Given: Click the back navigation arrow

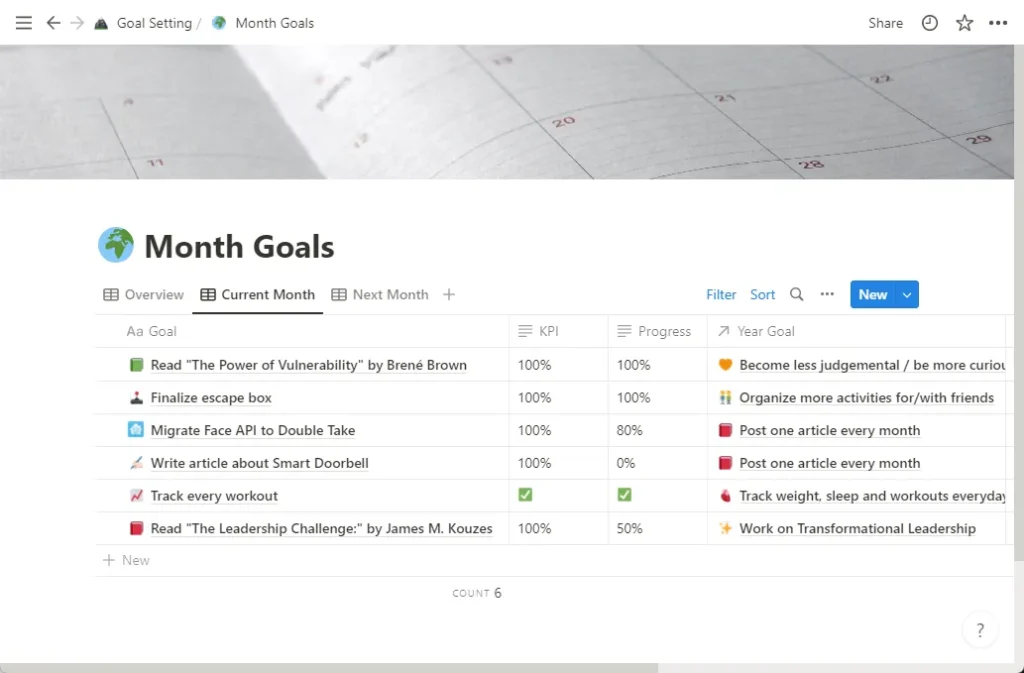Looking at the screenshot, I should point(53,23).
